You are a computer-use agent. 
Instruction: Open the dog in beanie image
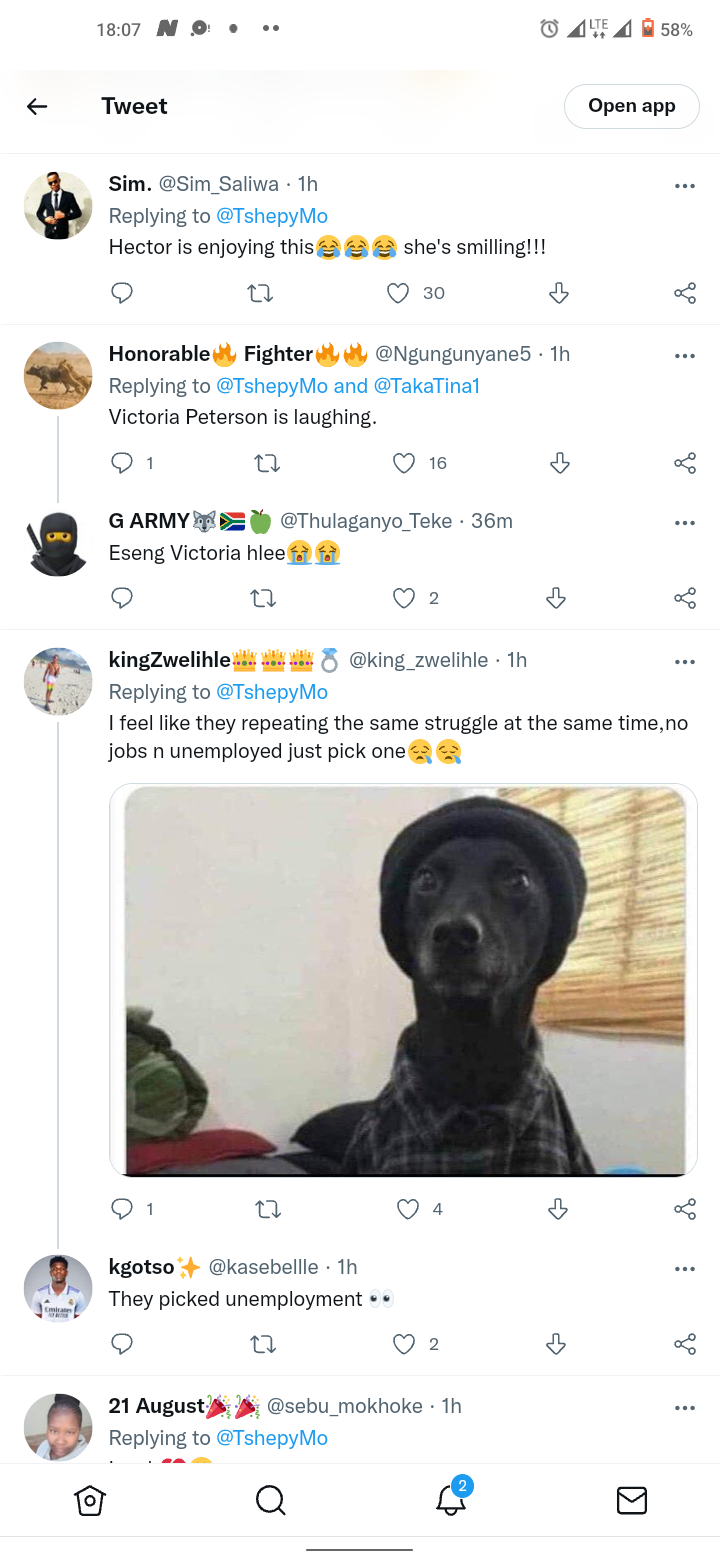tap(403, 980)
